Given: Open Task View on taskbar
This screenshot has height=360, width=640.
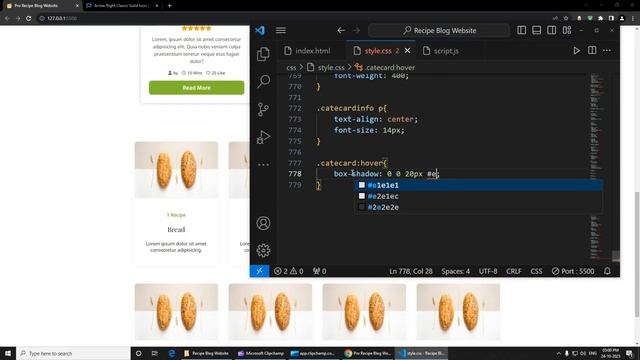Looking at the screenshot, I should coord(155,353).
